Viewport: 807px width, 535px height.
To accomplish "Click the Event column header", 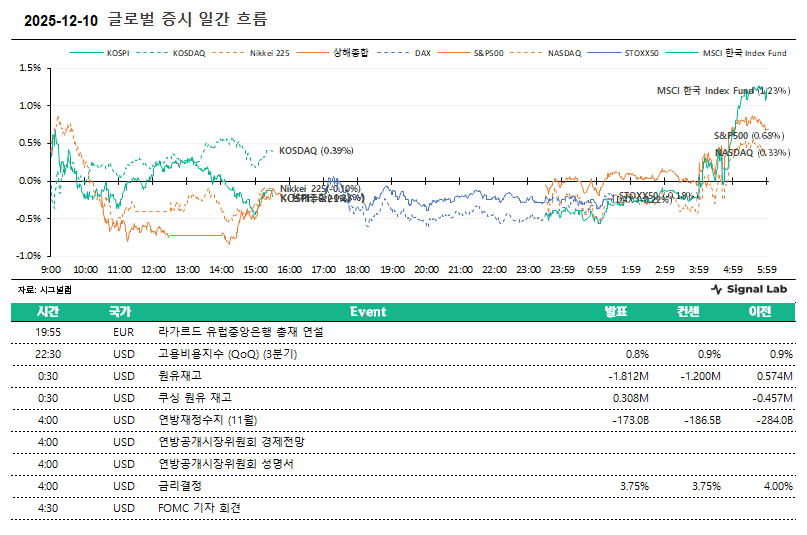I will [367, 312].
